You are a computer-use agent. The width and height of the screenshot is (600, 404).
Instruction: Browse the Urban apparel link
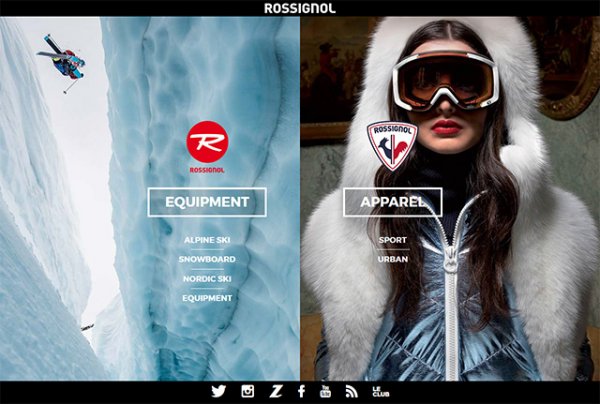click(x=393, y=259)
